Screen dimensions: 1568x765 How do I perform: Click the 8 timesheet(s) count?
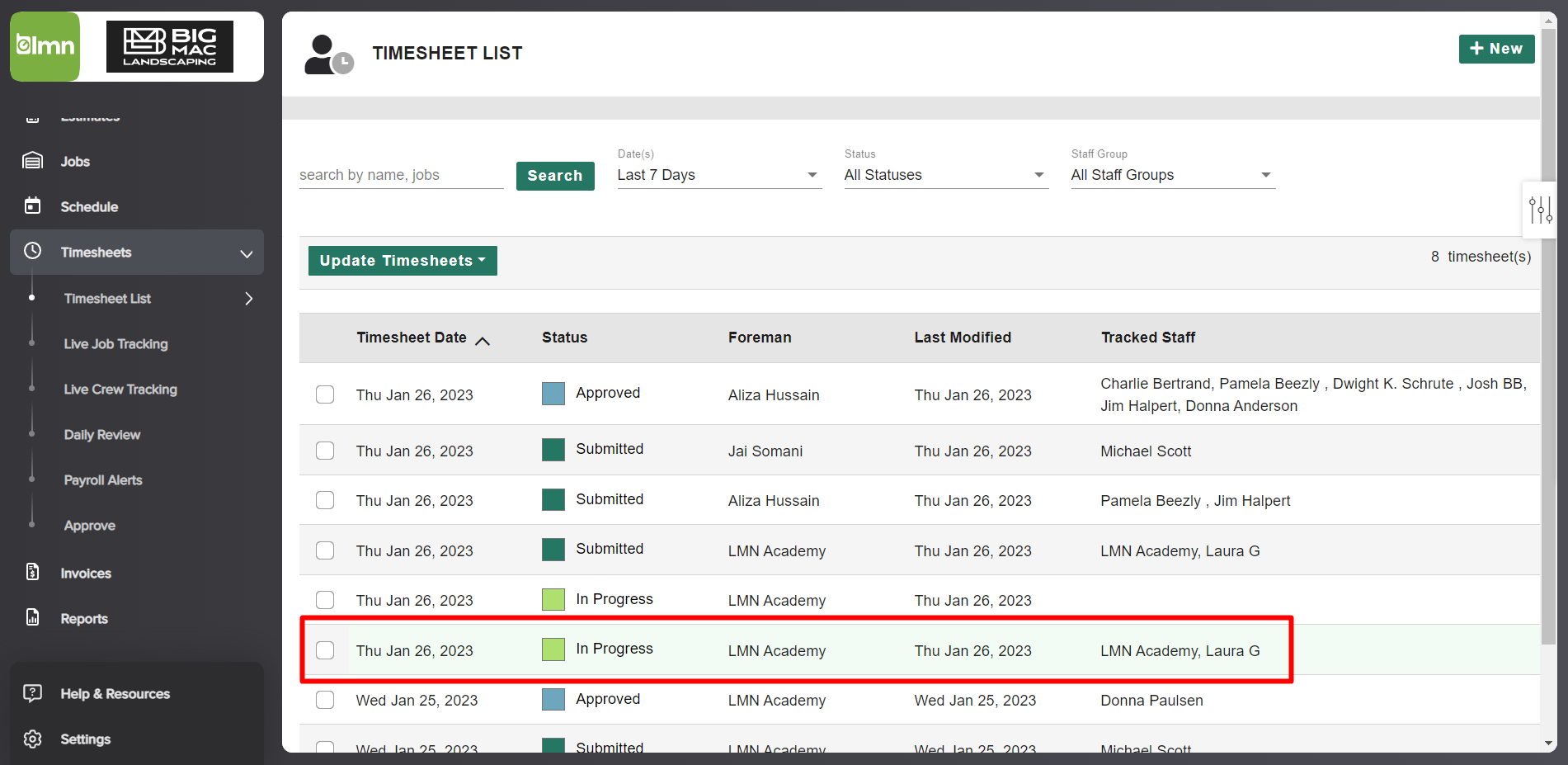coord(1481,257)
